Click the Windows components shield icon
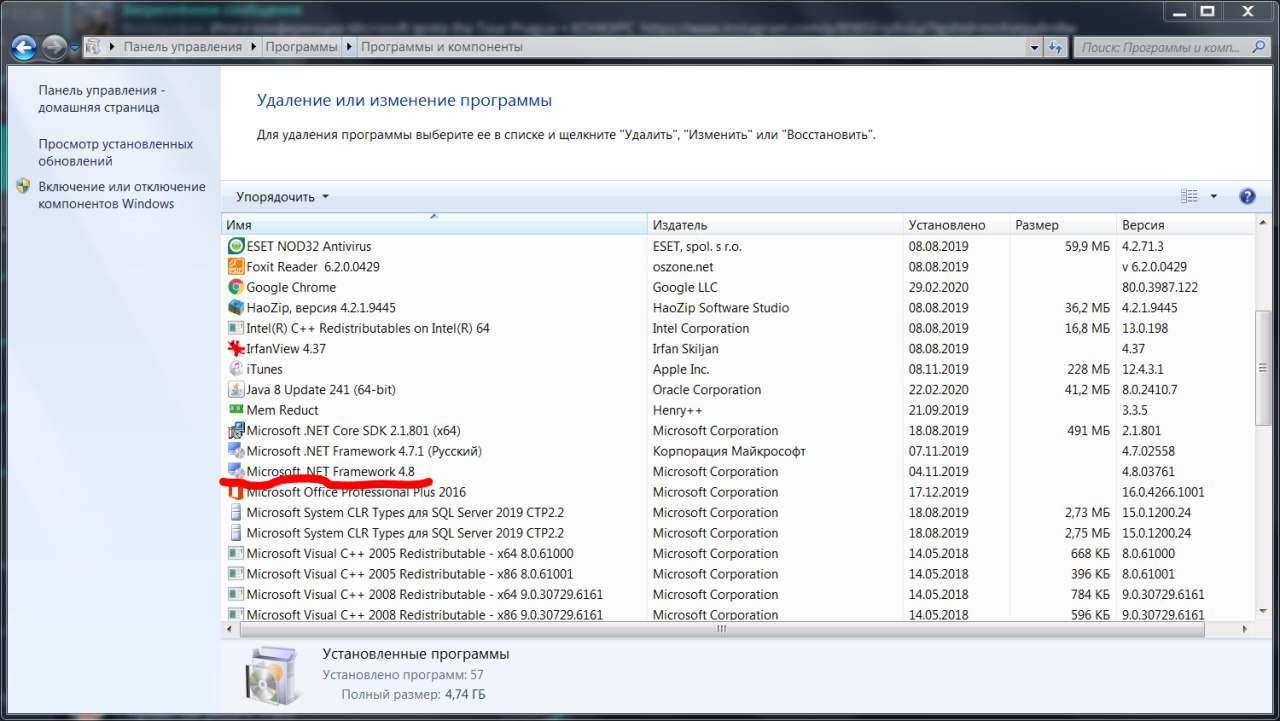The width and height of the screenshot is (1280, 721). tap(23, 187)
